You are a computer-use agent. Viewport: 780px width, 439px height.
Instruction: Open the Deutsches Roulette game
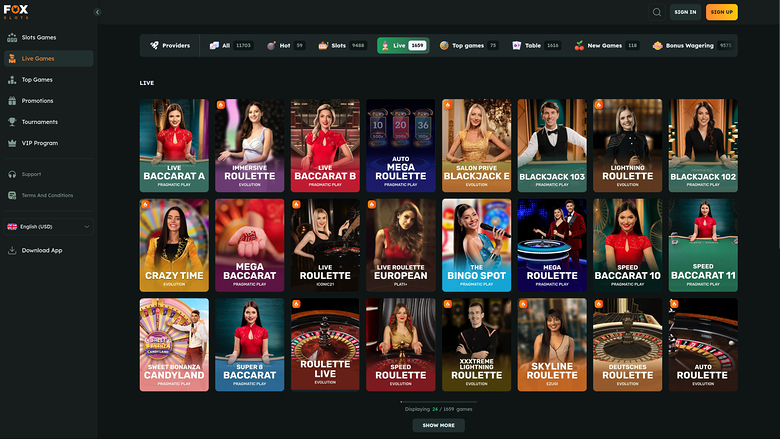click(628, 345)
